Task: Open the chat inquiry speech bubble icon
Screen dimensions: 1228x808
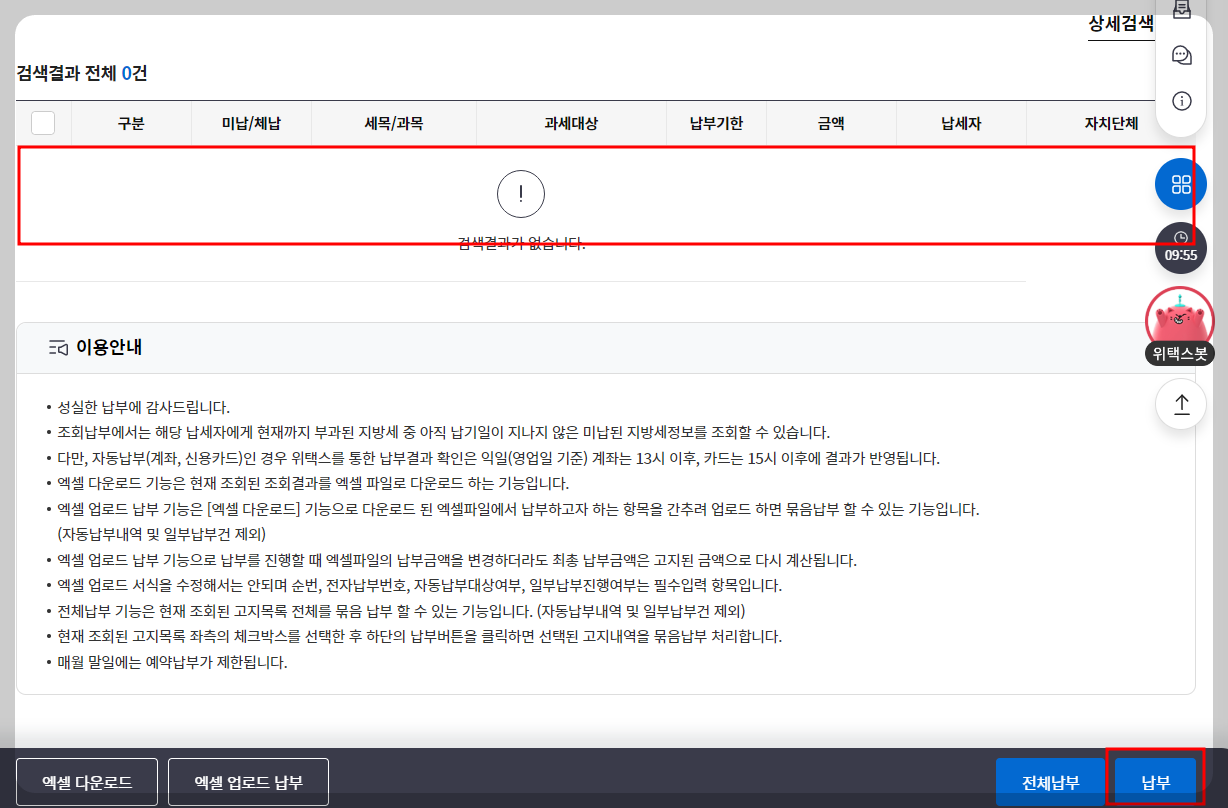Action: point(1181,55)
